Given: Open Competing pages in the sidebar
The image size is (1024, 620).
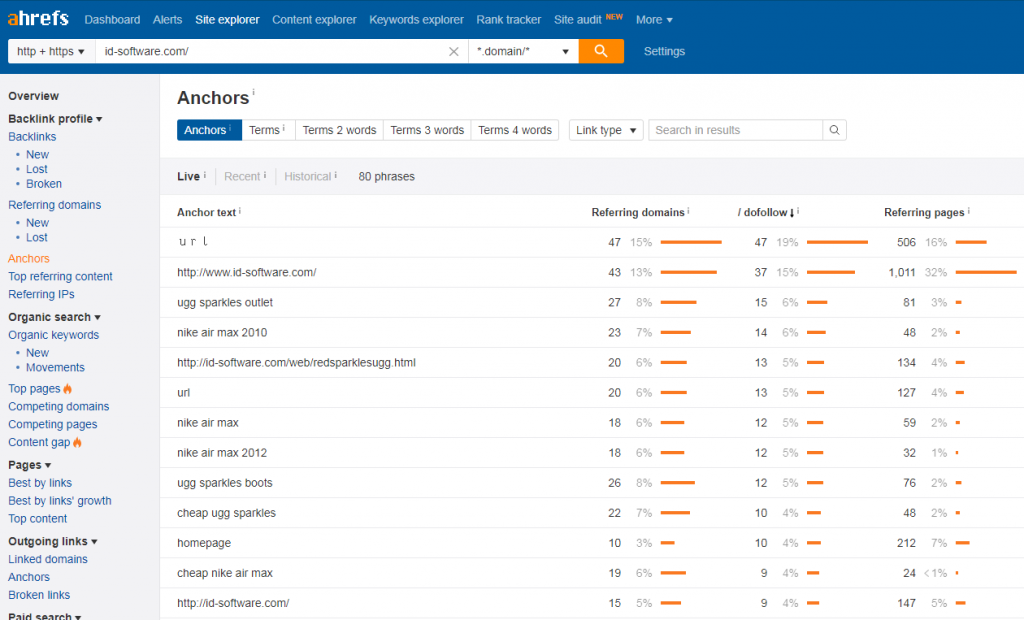Looking at the screenshot, I should click(x=53, y=424).
